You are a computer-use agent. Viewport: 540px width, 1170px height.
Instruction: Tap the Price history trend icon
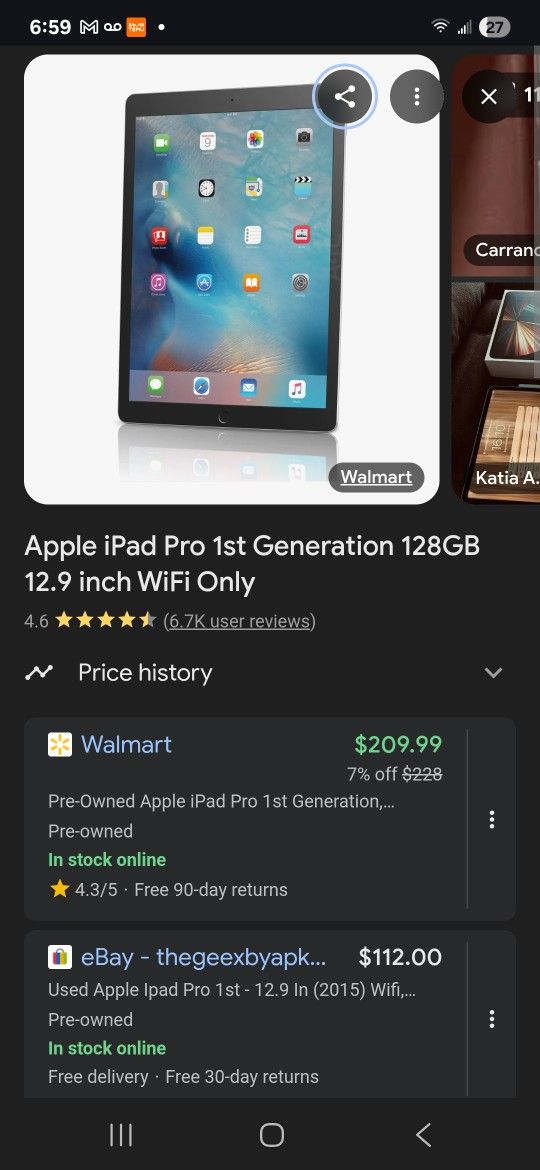tap(39, 672)
